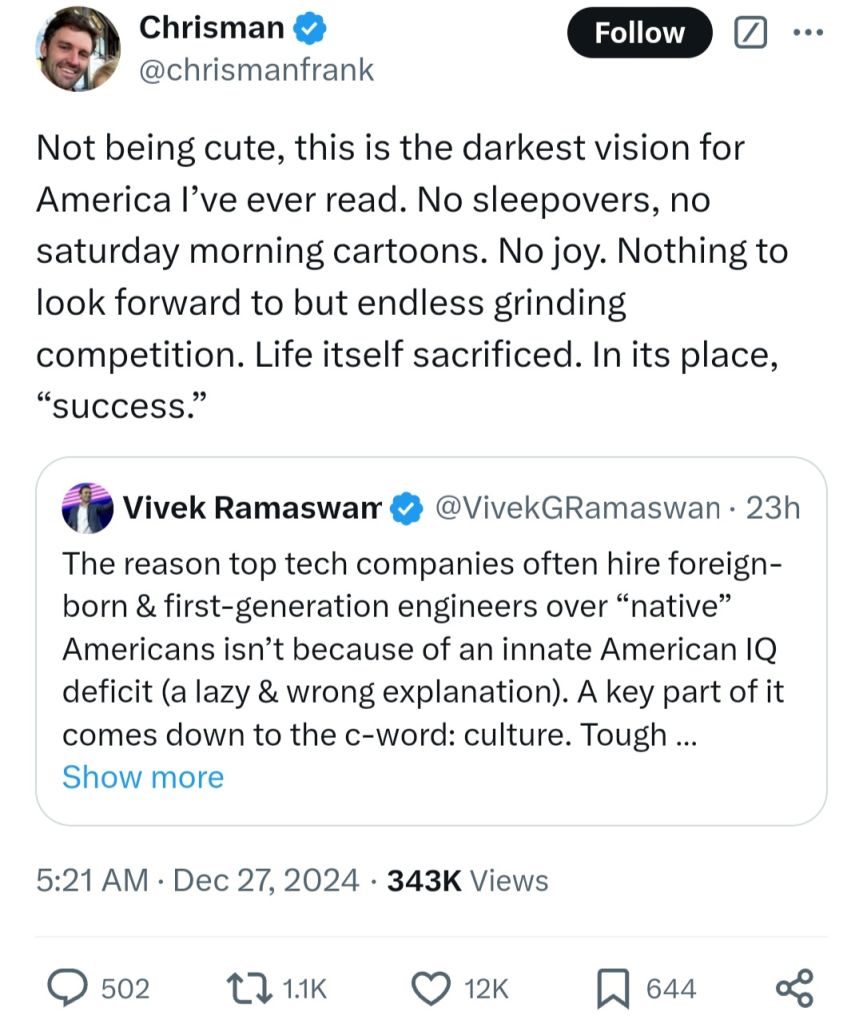Open the @VivekGRamaswan handle
863x1024 pixels.
point(575,509)
